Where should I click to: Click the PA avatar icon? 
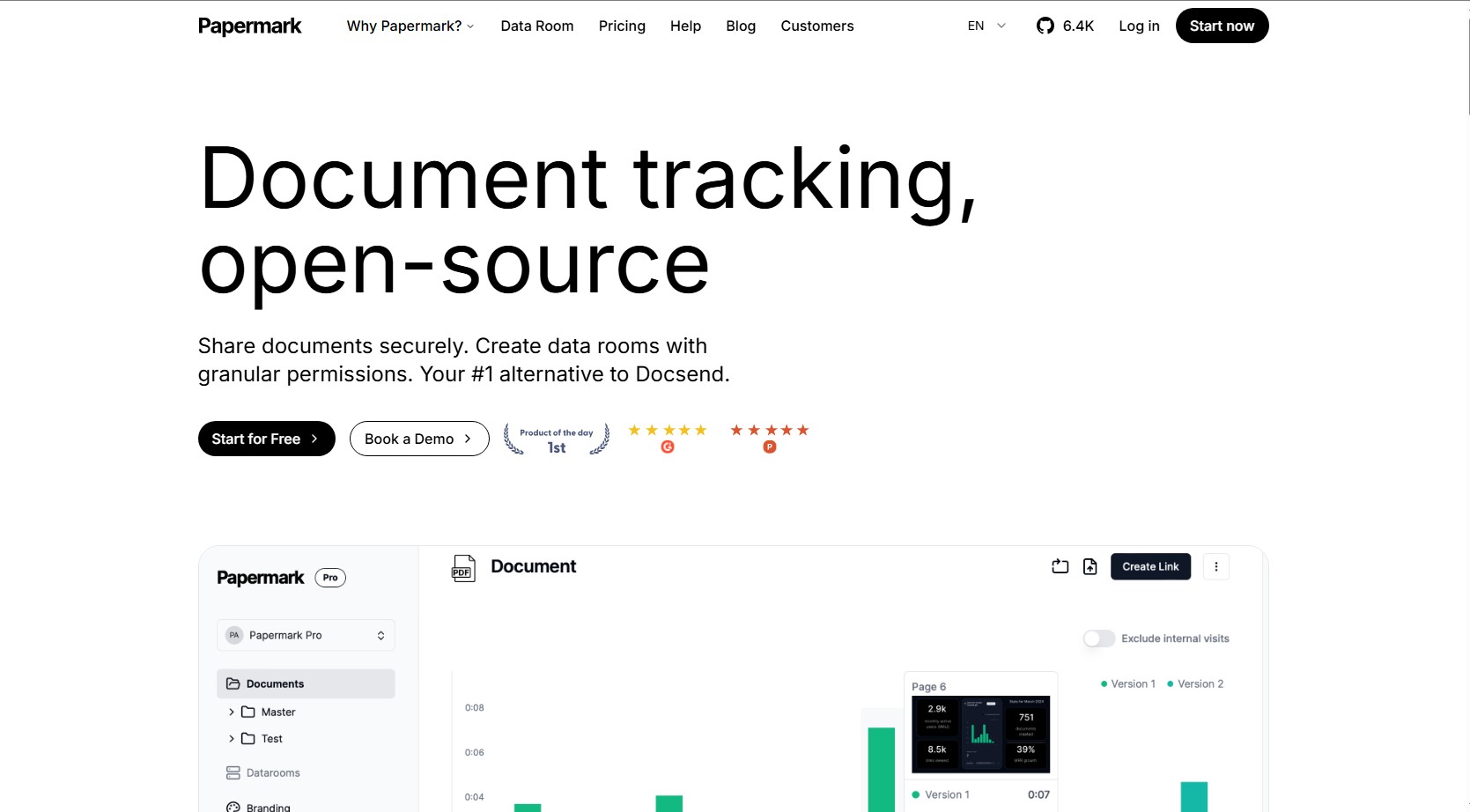pyautogui.click(x=234, y=635)
